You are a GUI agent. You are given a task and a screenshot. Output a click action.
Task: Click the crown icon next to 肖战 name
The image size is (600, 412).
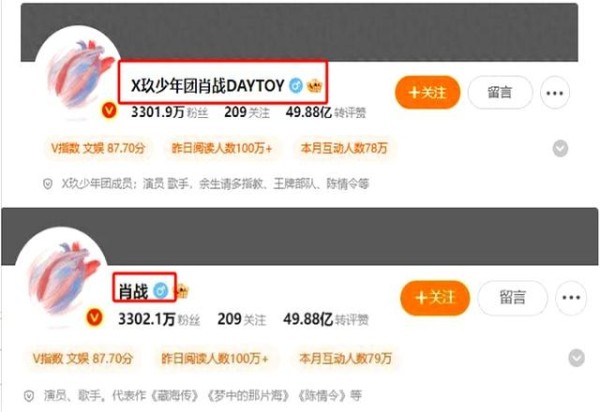coord(182,291)
